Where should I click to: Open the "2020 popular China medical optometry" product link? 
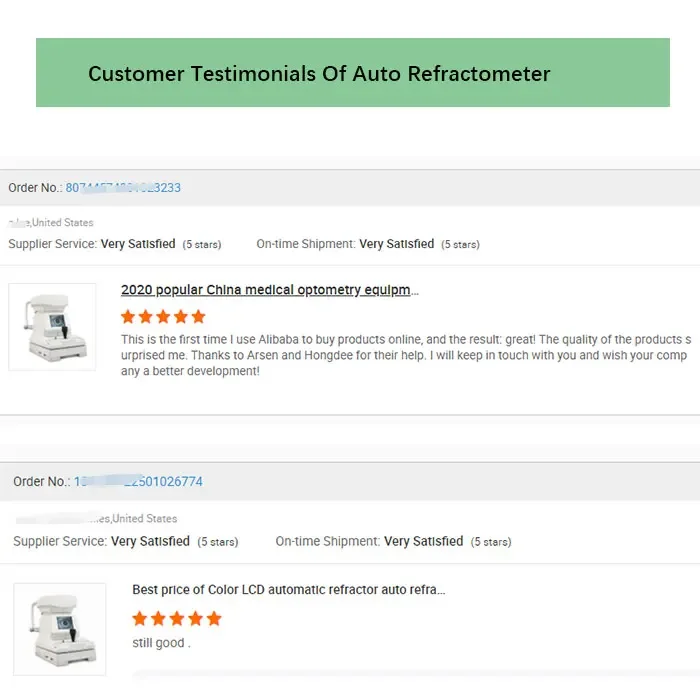(x=270, y=291)
